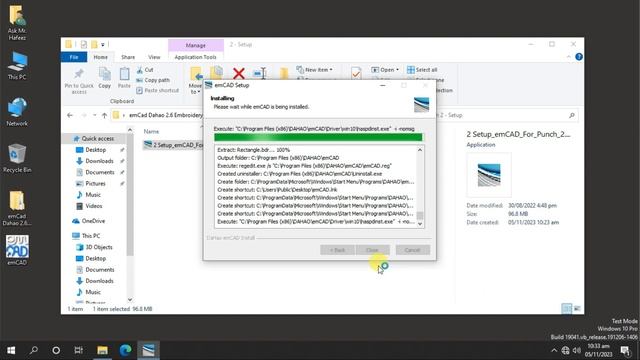Click the volume tray icon
This screenshot has height=360, width=640.
(x=577, y=350)
